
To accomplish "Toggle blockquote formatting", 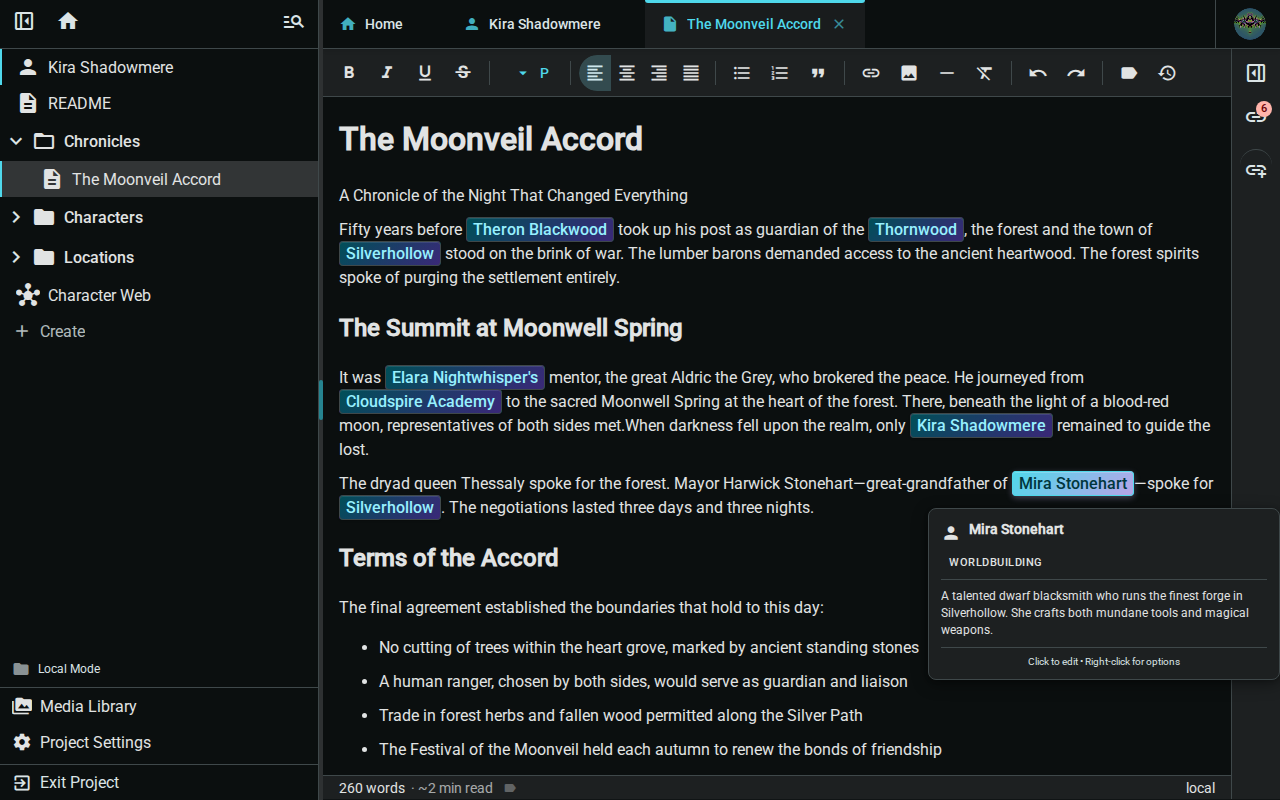I will click(817, 72).
